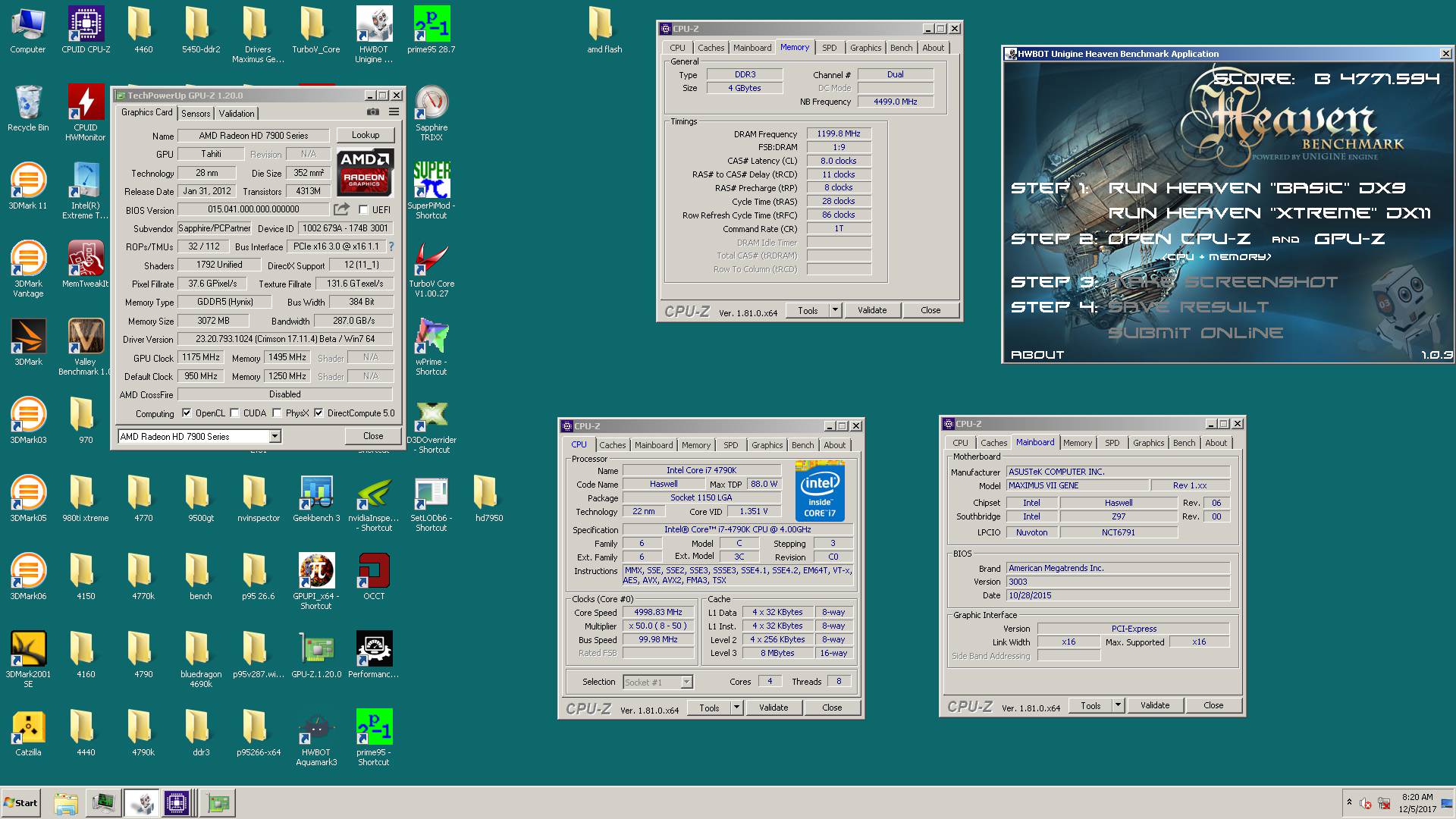Image resolution: width=1456 pixels, height=819 pixels.
Task: Click the DRAM Frequency value field 1199.8 MHz
Action: 839,133
